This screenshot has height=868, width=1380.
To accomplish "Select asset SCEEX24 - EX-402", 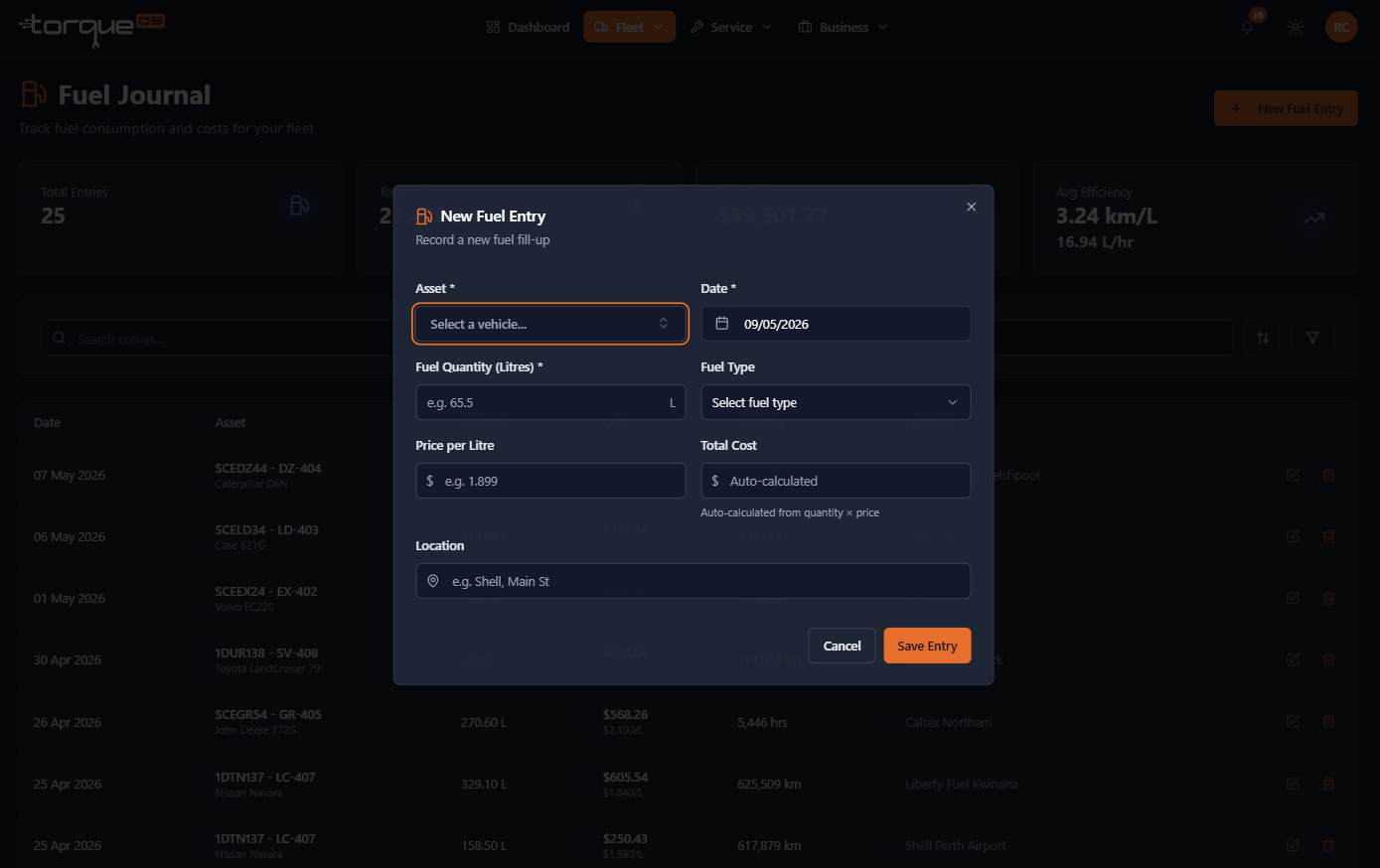I will (x=265, y=591).
